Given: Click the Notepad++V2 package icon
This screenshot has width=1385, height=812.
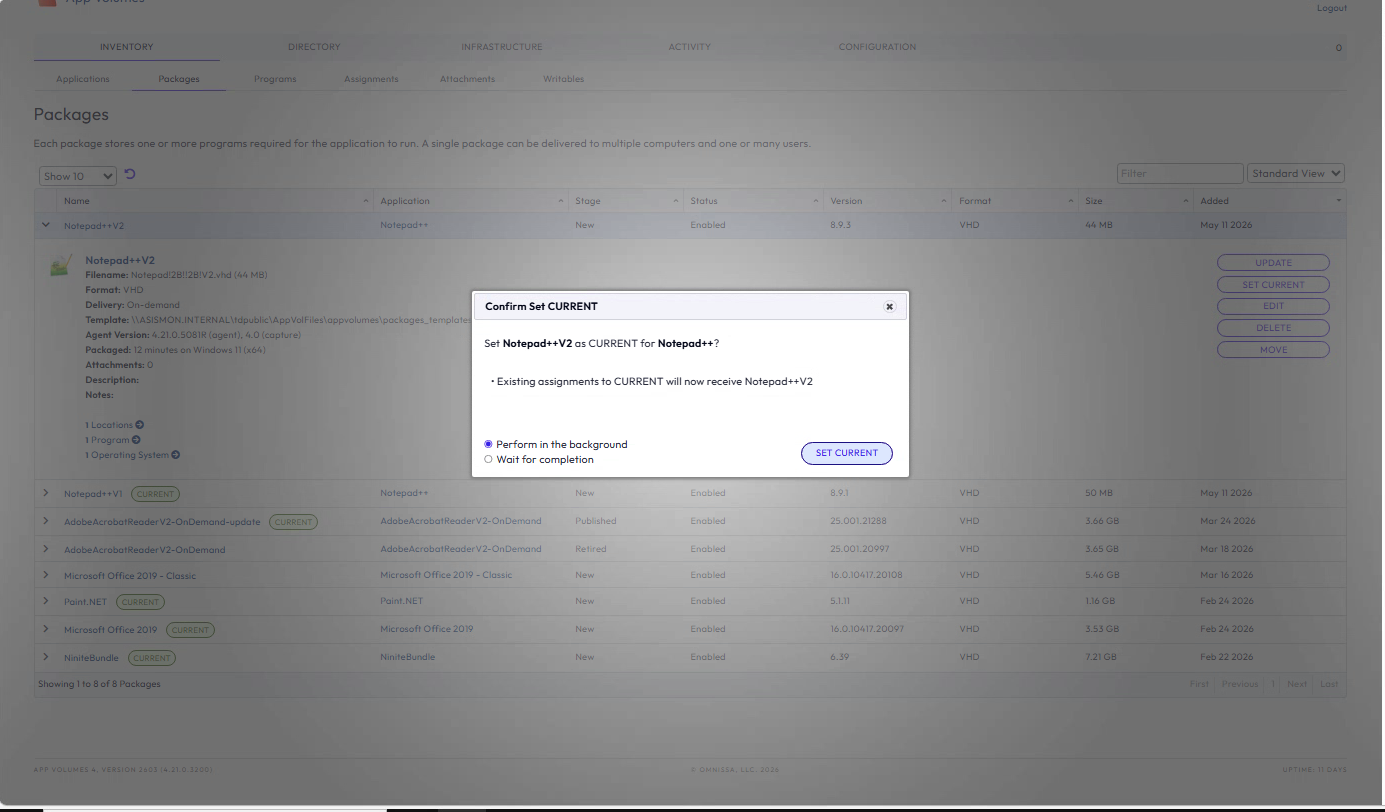Looking at the screenshot, I should click(62, 266).
